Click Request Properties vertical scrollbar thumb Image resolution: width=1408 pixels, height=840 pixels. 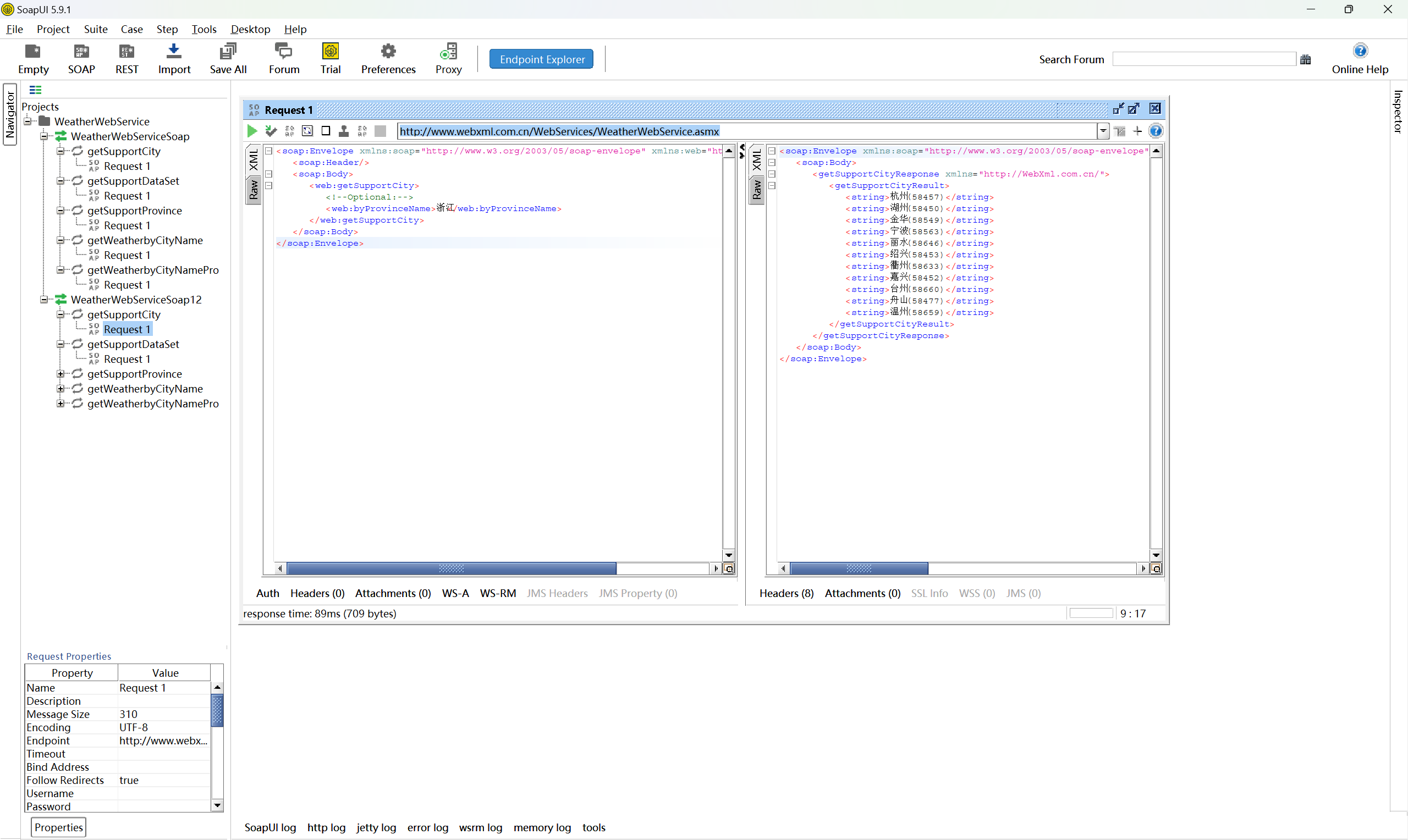(x=217, y=710)
